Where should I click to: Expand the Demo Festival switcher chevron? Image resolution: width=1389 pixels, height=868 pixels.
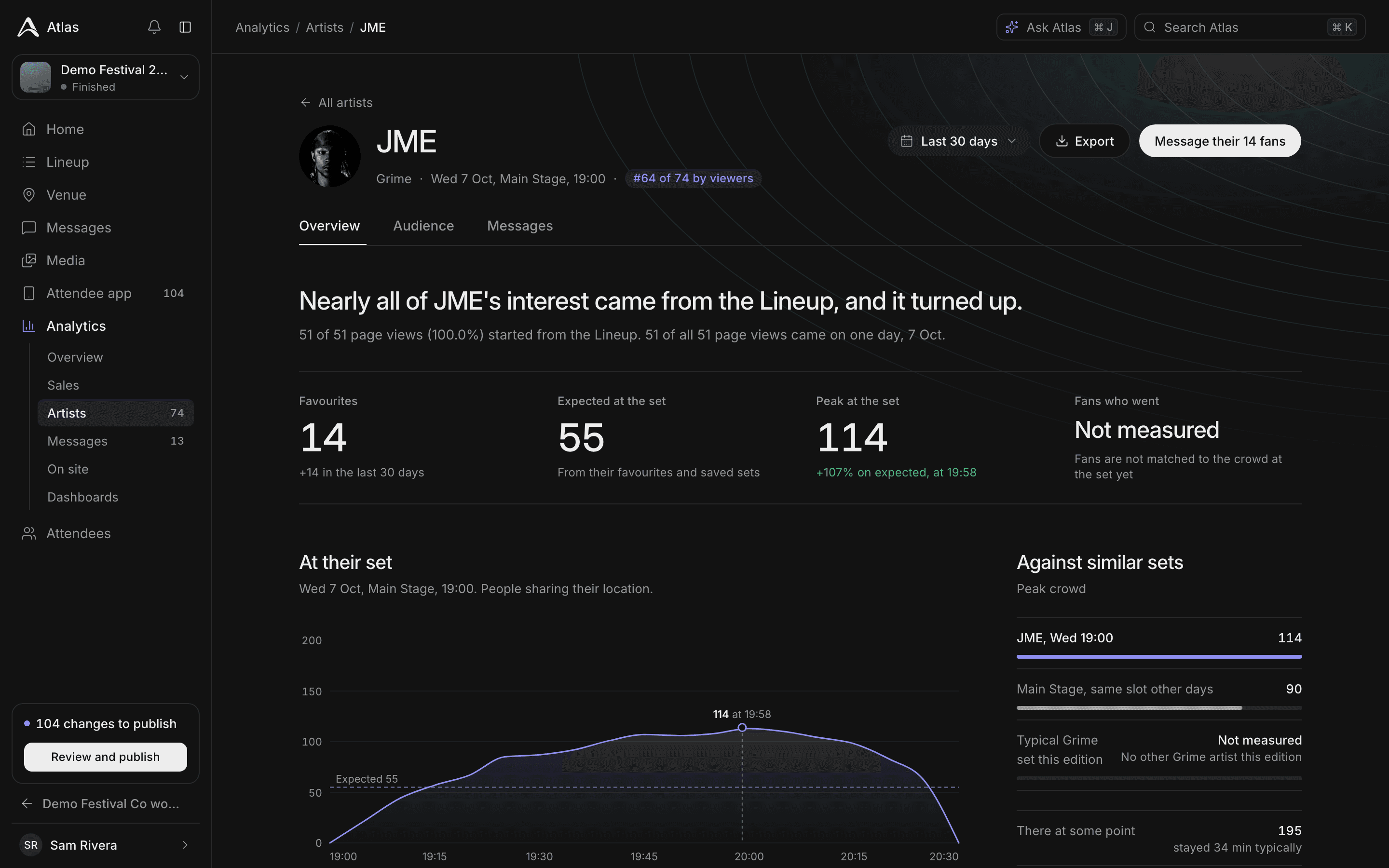[184, 77]
